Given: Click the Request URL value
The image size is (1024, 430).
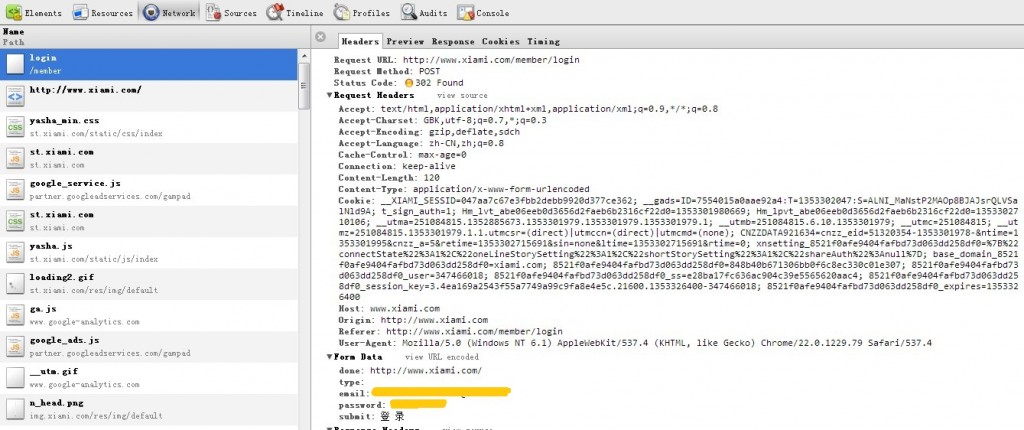Looking at the screenshot, I should (x=491, y=59).
